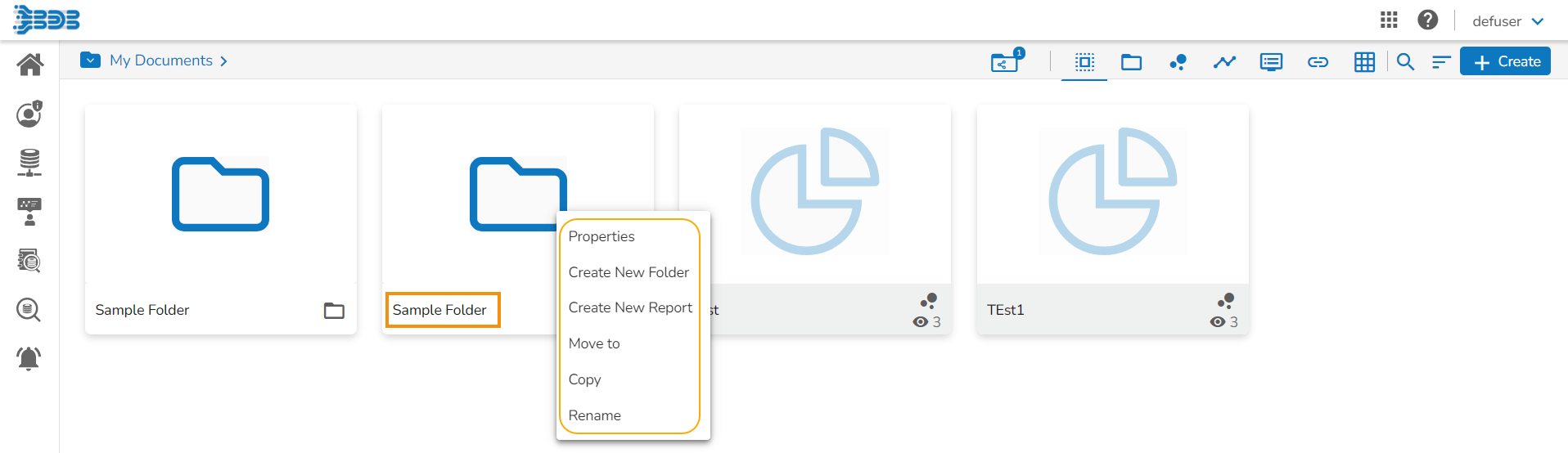Screen dimensions: 1568x453
Task: Open the defuser account dropdown
Action: (1507, 21)
